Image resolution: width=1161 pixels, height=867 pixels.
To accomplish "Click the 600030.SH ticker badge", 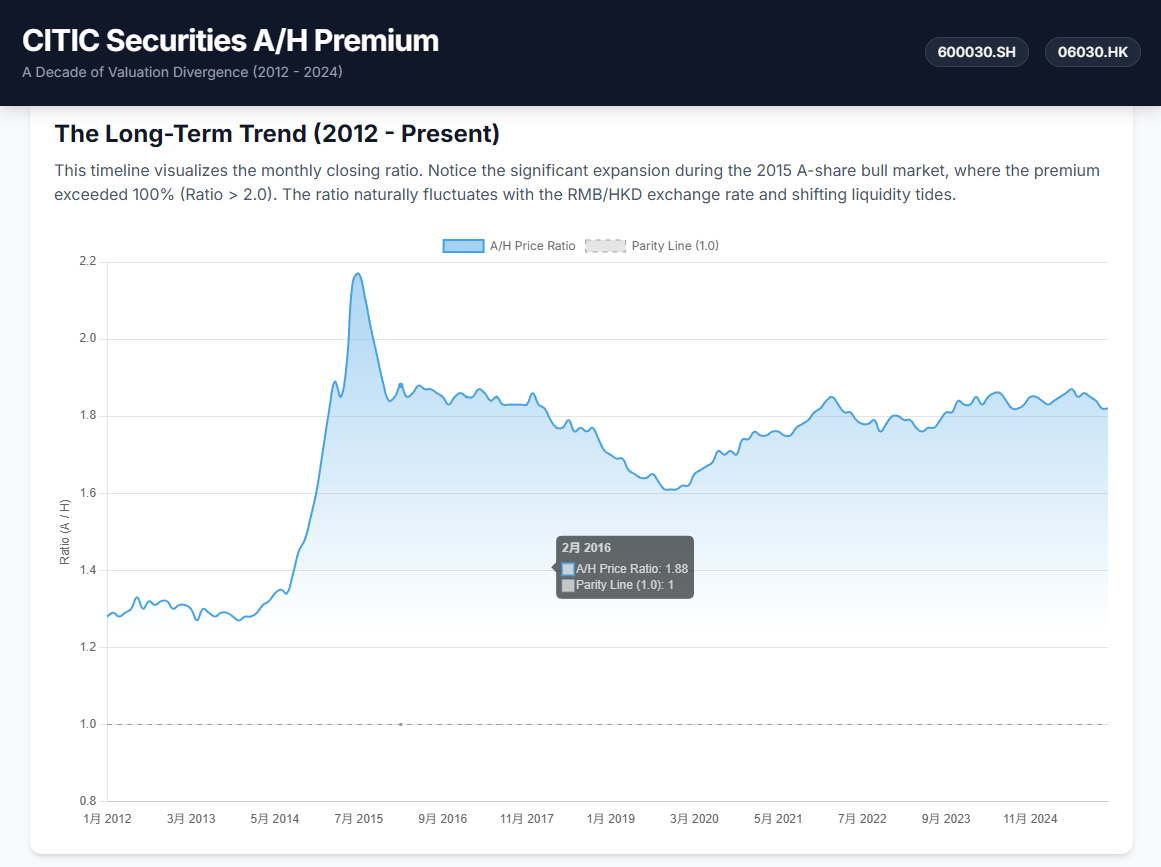I will (x=976, y=53).
